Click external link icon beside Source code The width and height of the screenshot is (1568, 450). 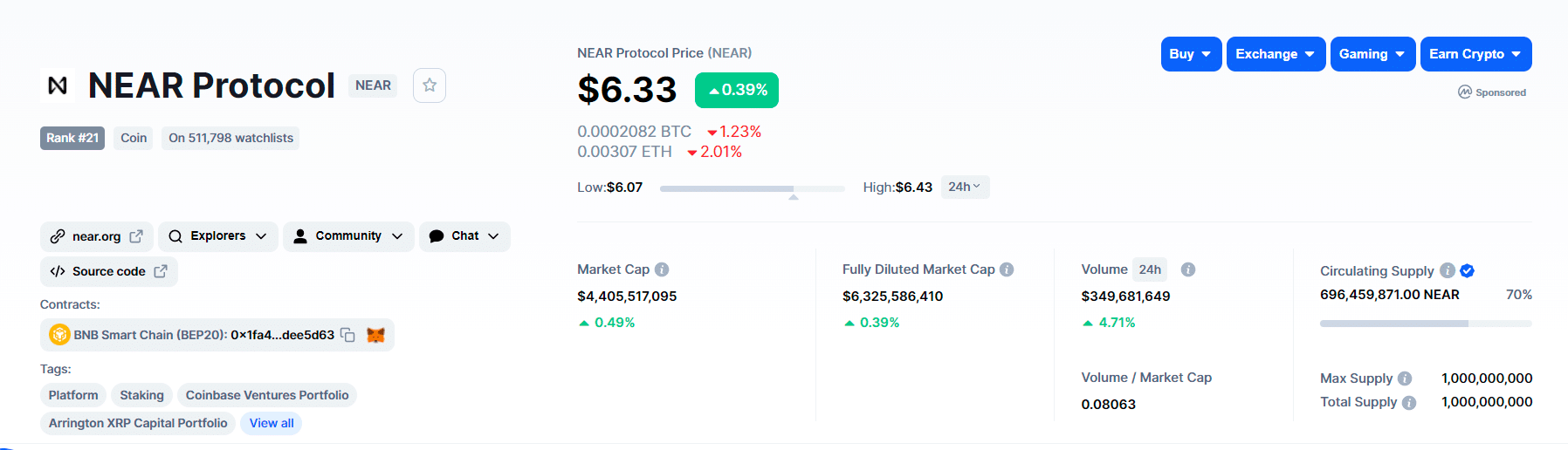pos(161,271)
